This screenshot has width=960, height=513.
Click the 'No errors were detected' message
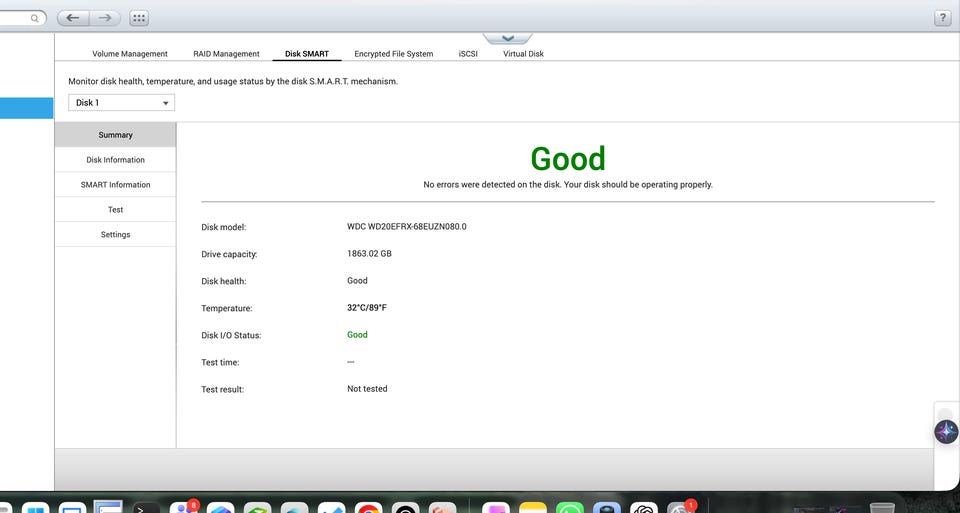click(568, 184)
